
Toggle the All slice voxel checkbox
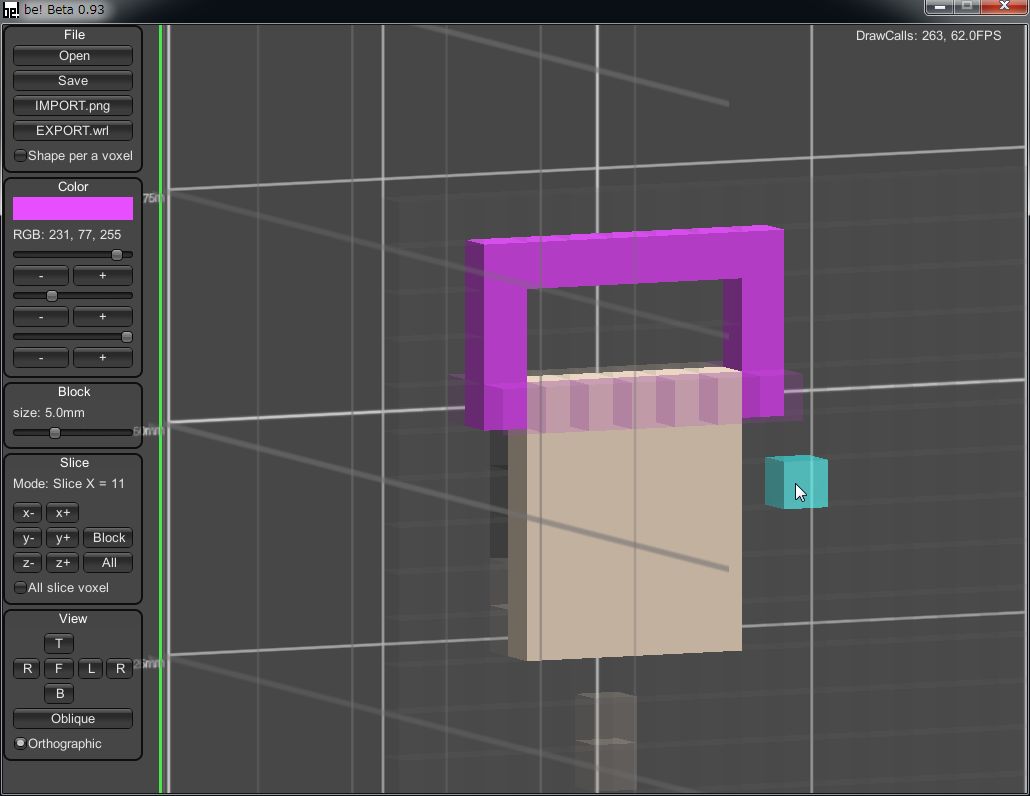[x=21, y=588]
